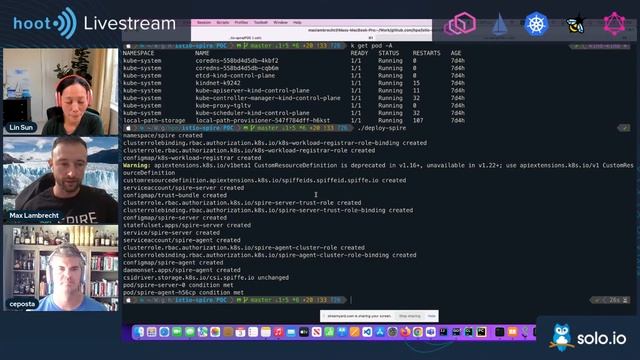The width and height of the screenshot is (640, 360).
Task: Open GoLand from the dock
Action: [456, 332]
